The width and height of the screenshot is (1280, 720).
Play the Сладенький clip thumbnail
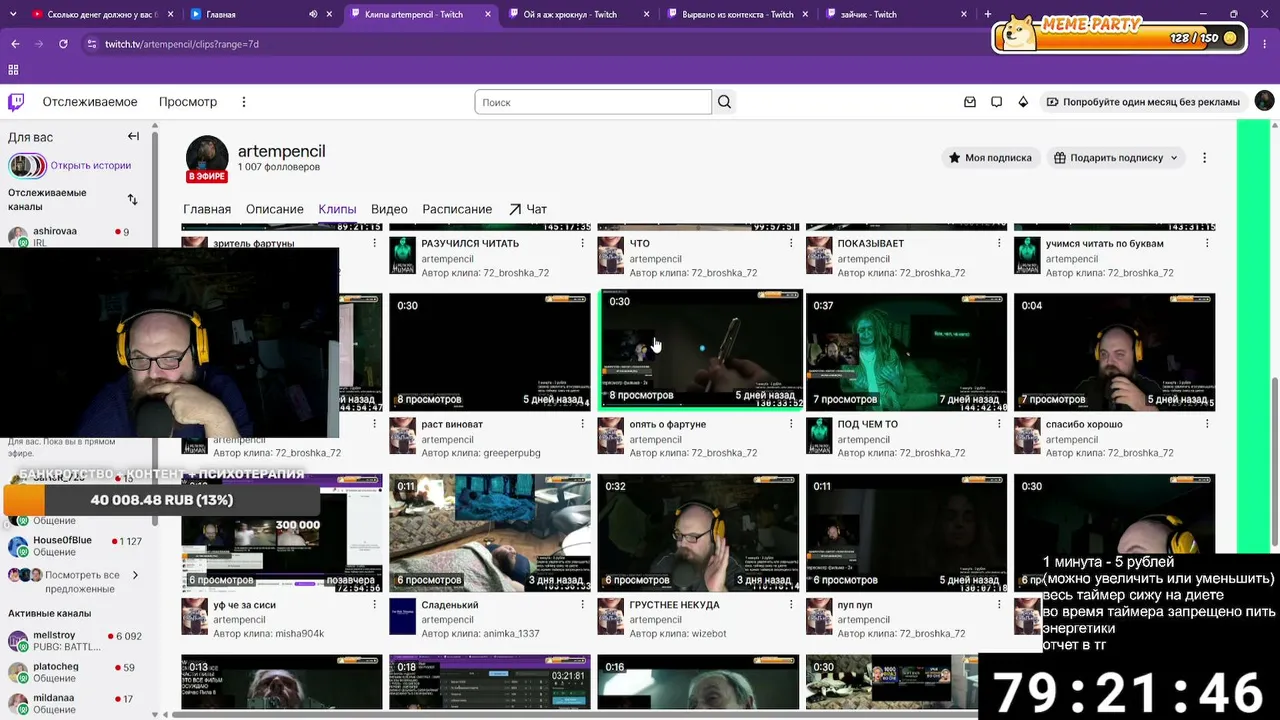point(490,533)
